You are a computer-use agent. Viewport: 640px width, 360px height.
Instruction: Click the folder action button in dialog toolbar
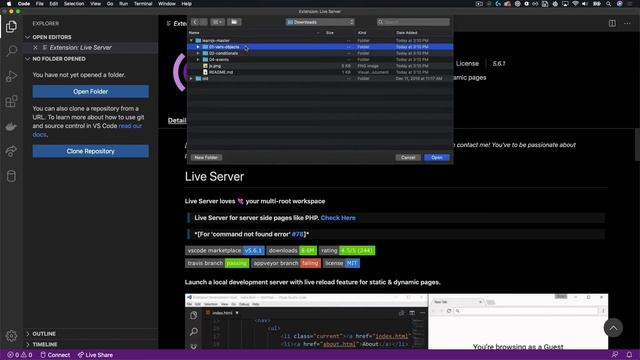click(234, 22)
